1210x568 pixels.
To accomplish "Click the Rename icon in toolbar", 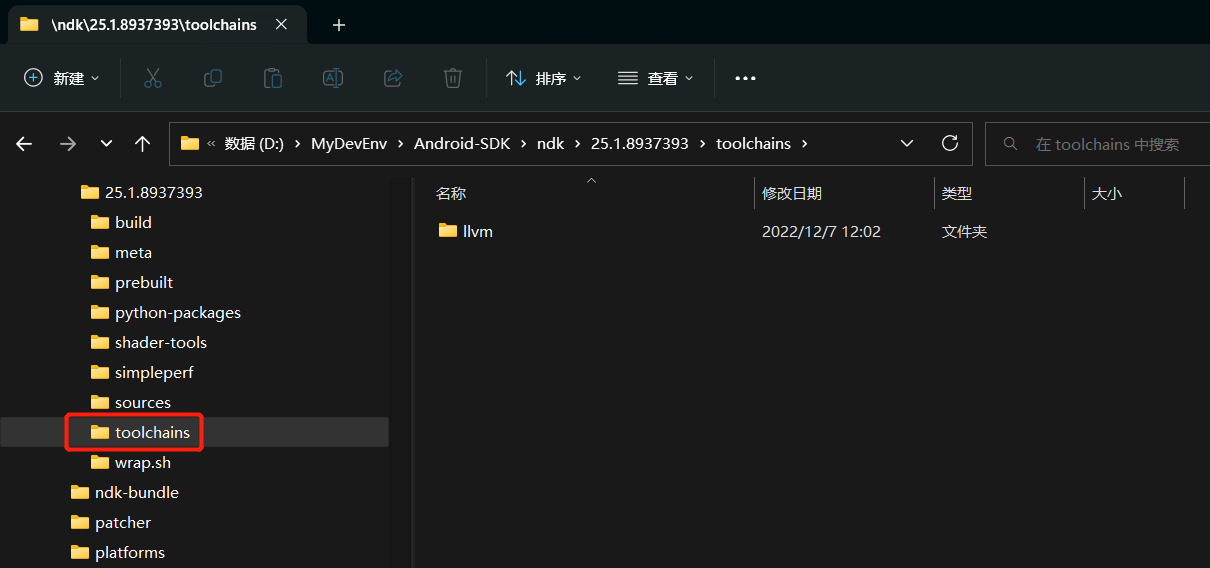I will coord(332,78).
